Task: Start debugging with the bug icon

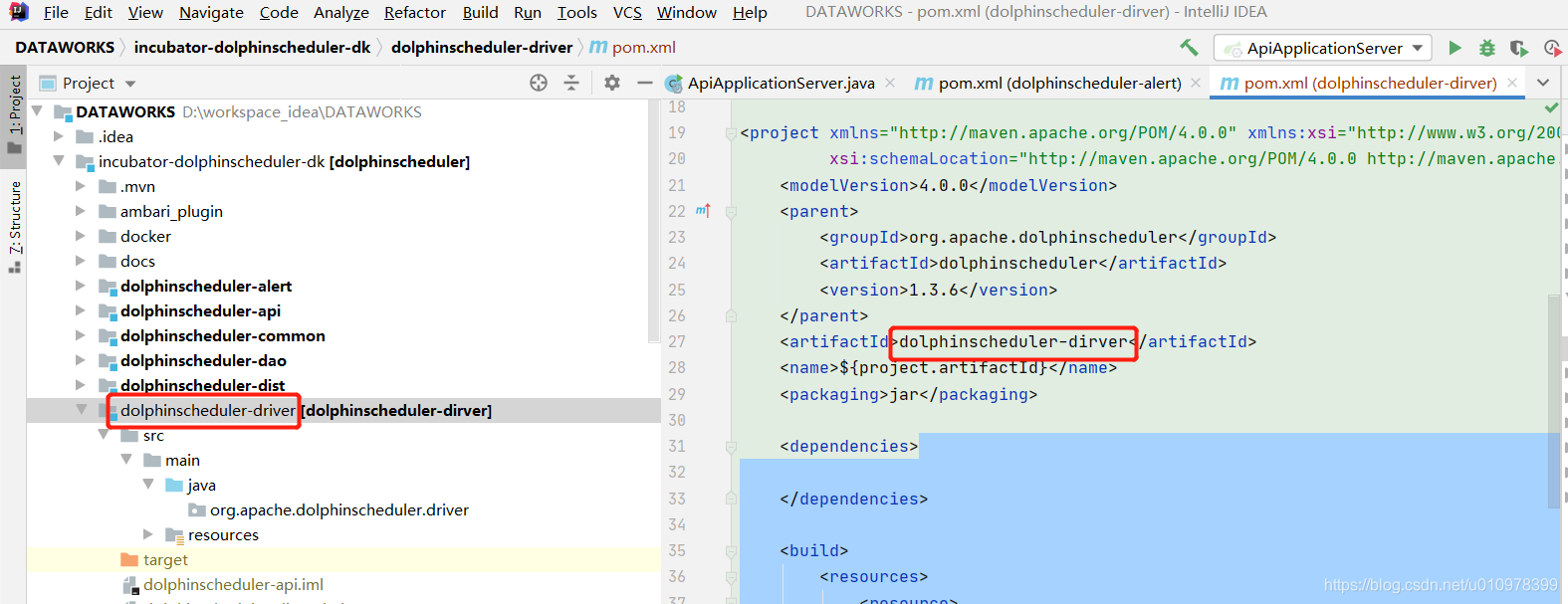Action: tap(1486, 48)
